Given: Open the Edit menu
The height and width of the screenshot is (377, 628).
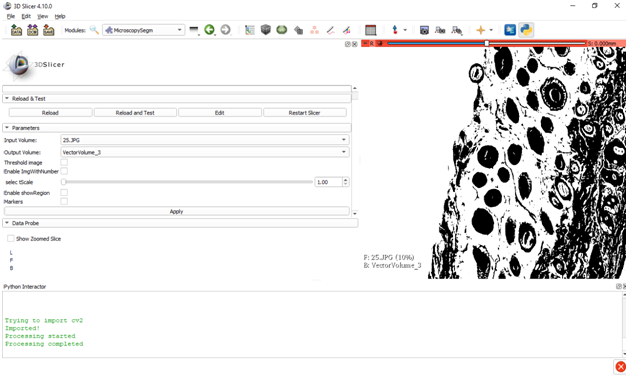Looking at the screenshot, I should (x=26, y=16).
